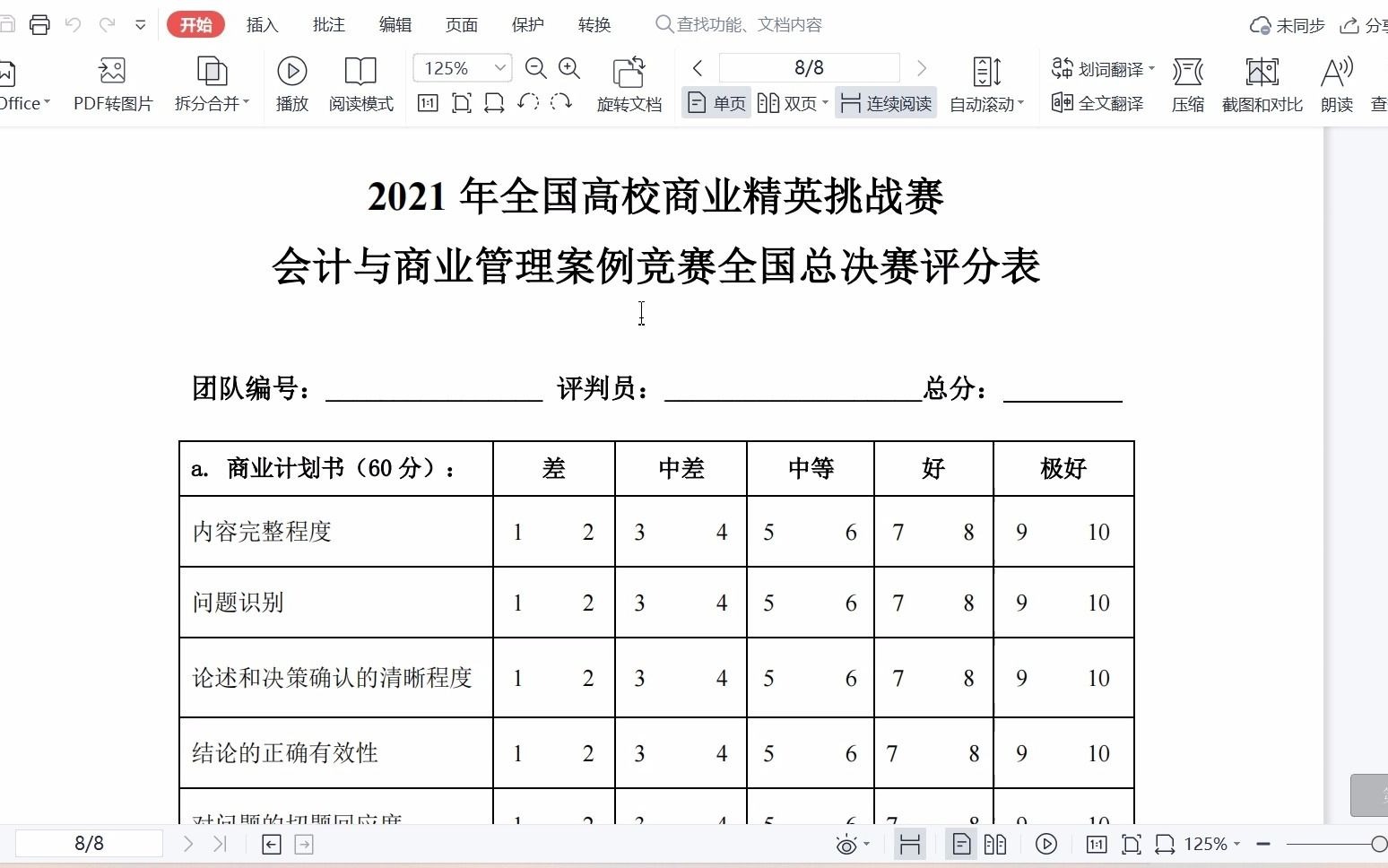The image size is (1388, 868).
Task: Rotate clockwise with the ribbon icon
Action: click(x=561, y=102)
